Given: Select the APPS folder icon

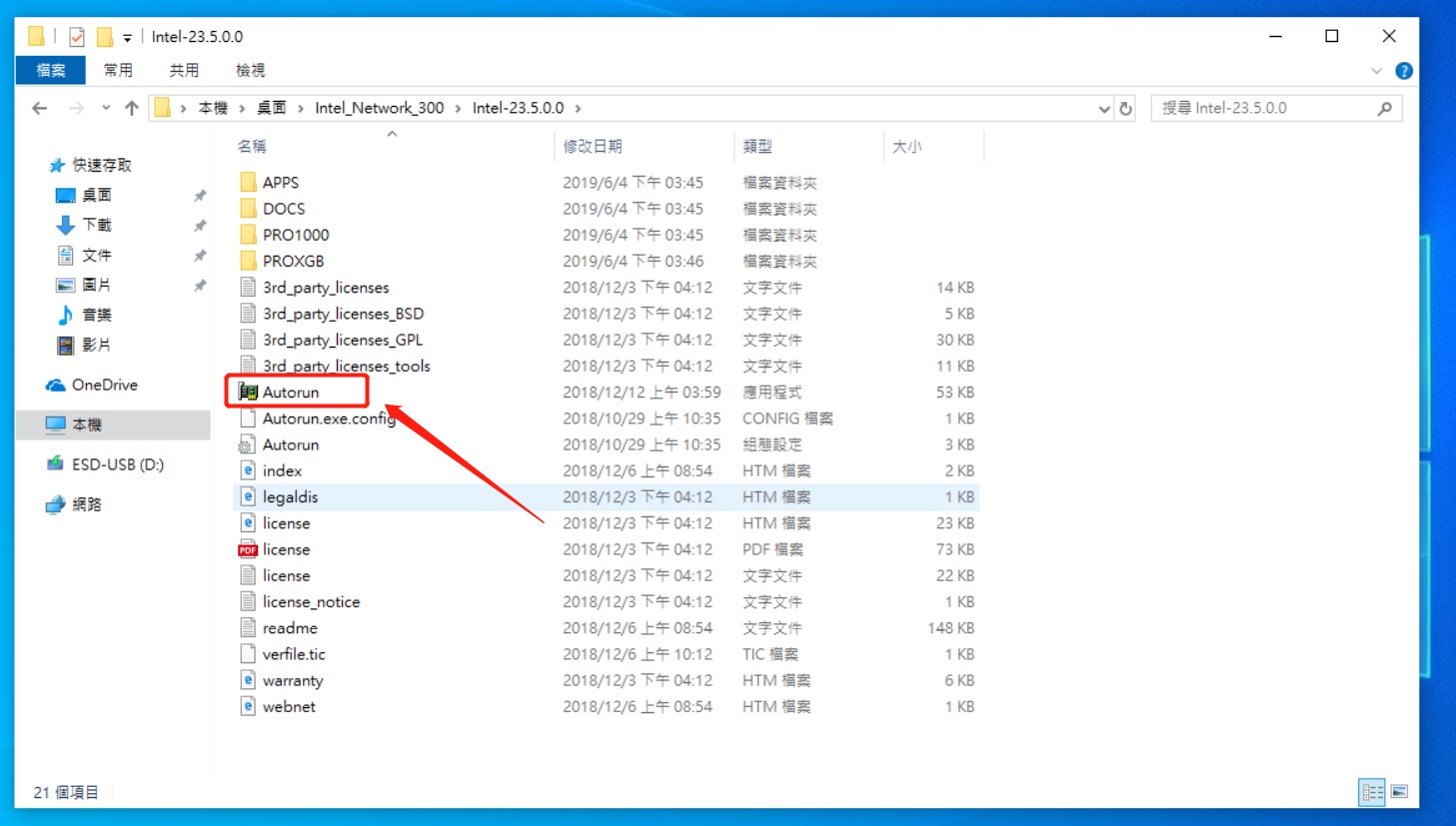Looking at the screenshot, I should click(x=248, y=183).
